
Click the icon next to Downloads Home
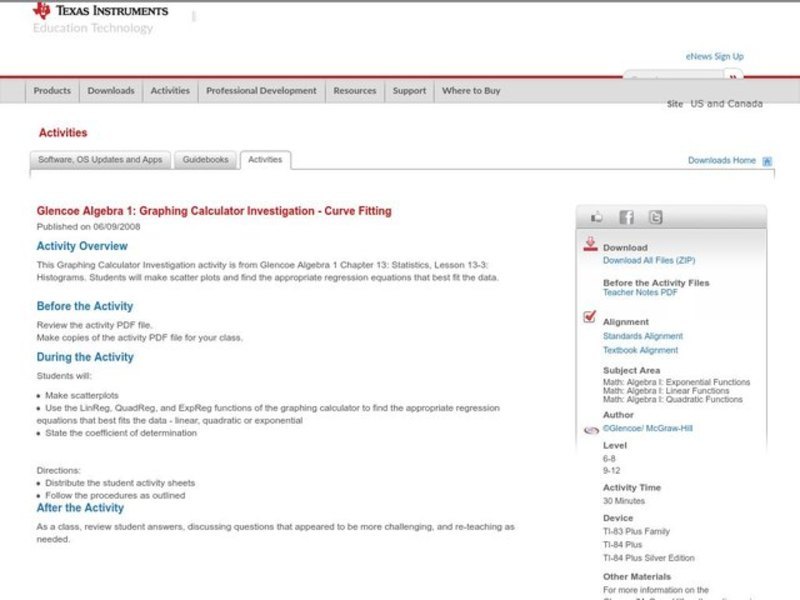(x=767, y=161)
